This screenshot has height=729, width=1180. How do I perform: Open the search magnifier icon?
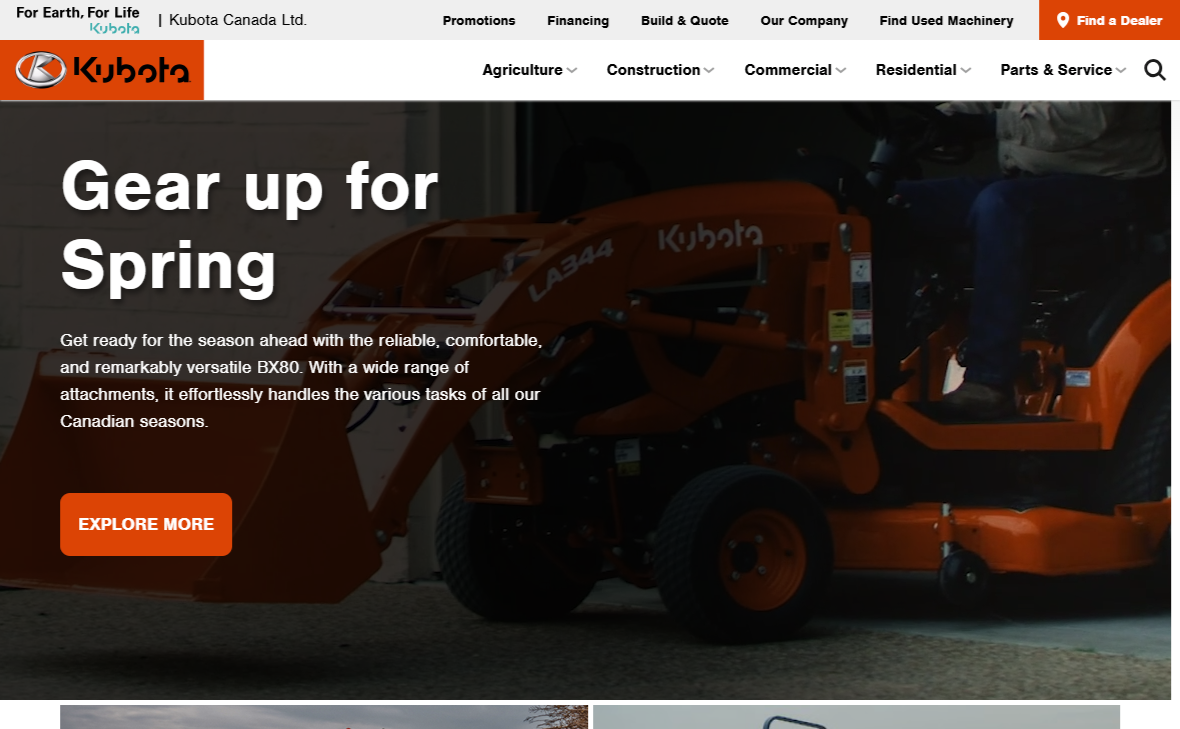coord(1155,70)
